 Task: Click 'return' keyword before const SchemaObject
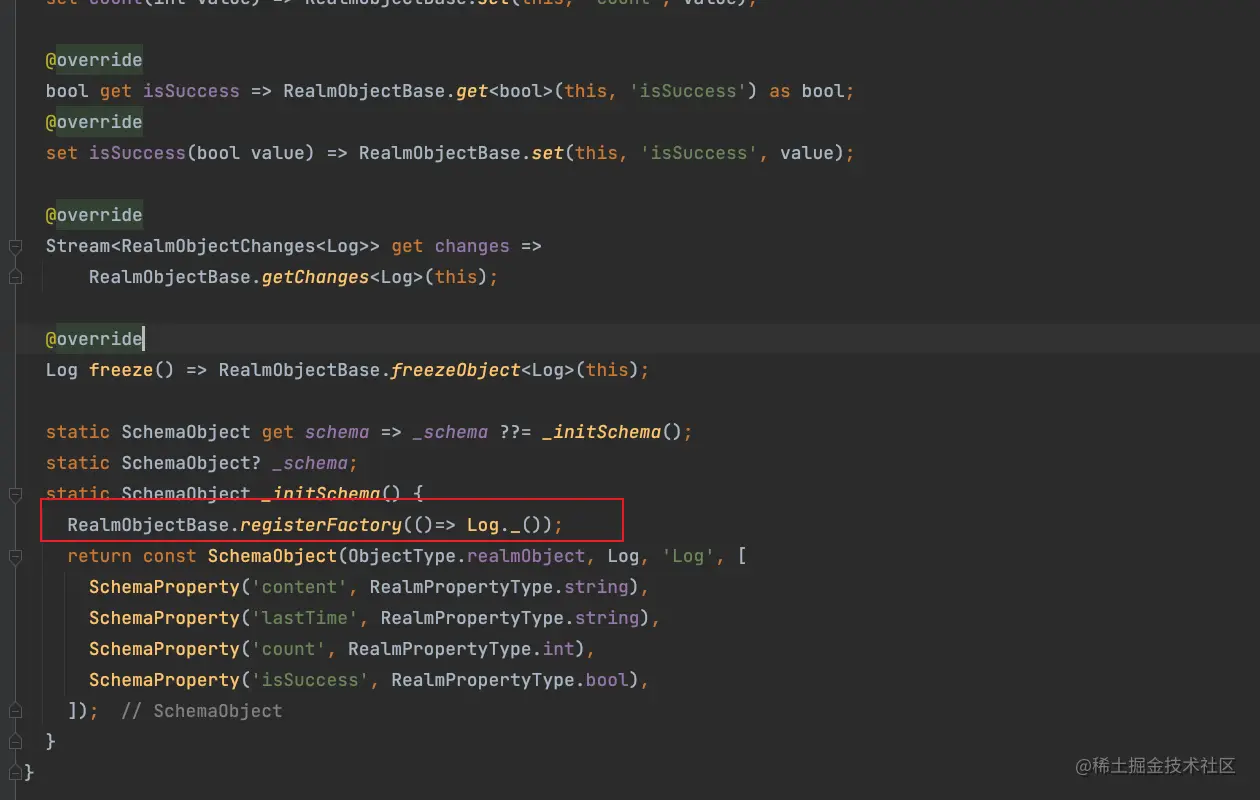[99, 556]
